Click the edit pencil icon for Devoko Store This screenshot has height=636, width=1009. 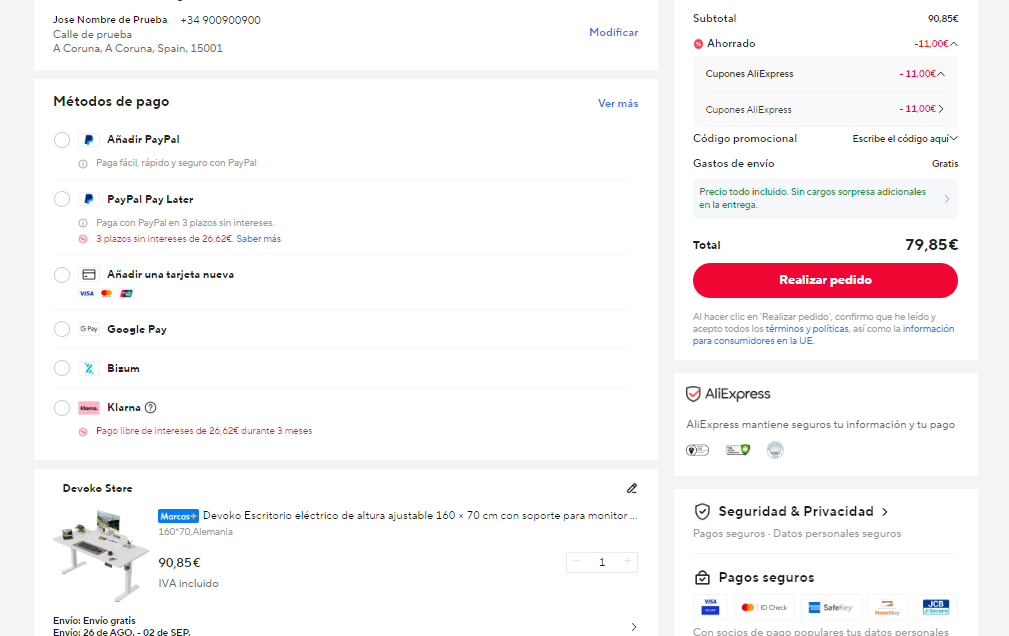632,489
